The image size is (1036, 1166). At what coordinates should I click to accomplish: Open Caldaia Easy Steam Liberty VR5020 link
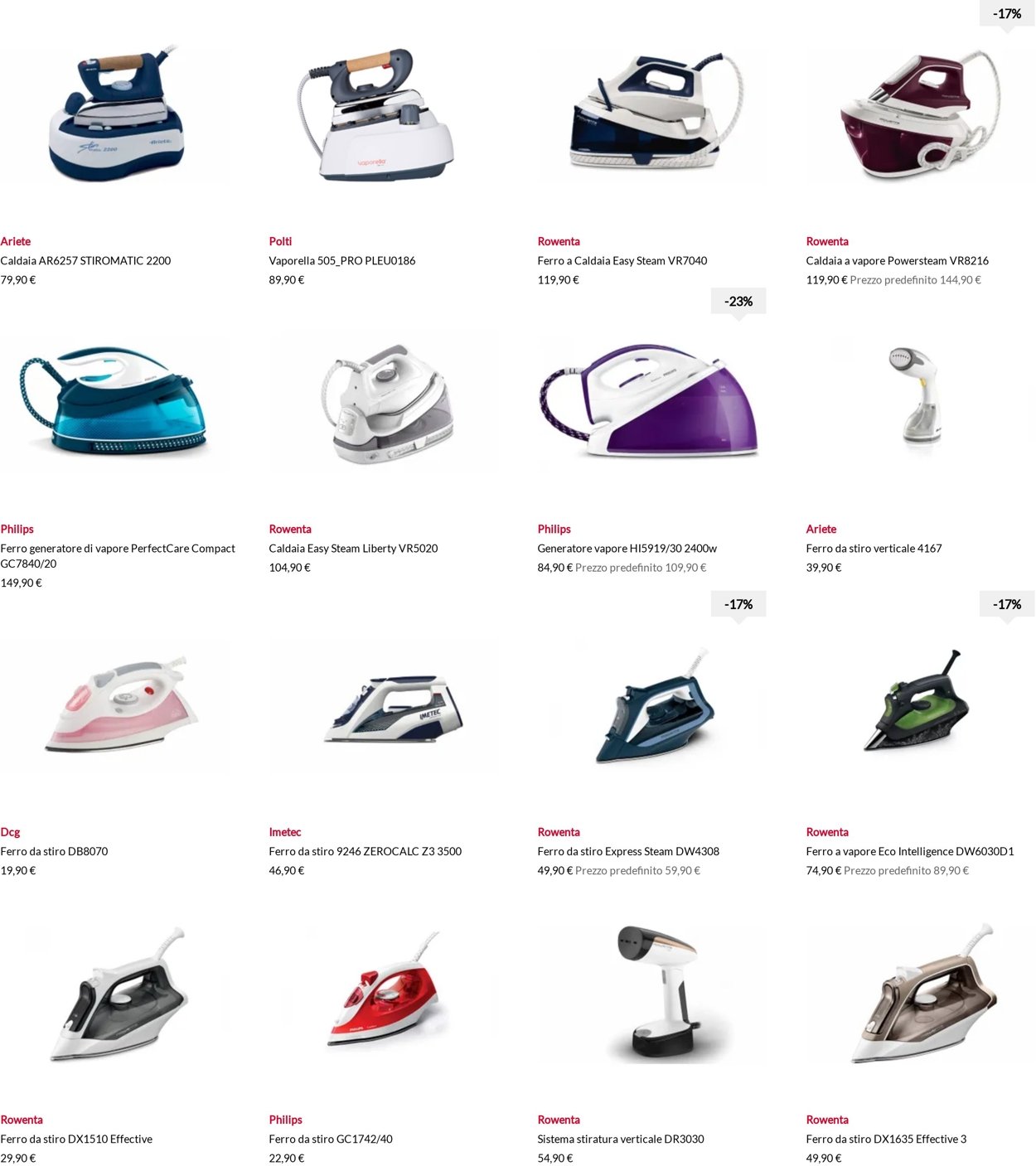[353, 549]
